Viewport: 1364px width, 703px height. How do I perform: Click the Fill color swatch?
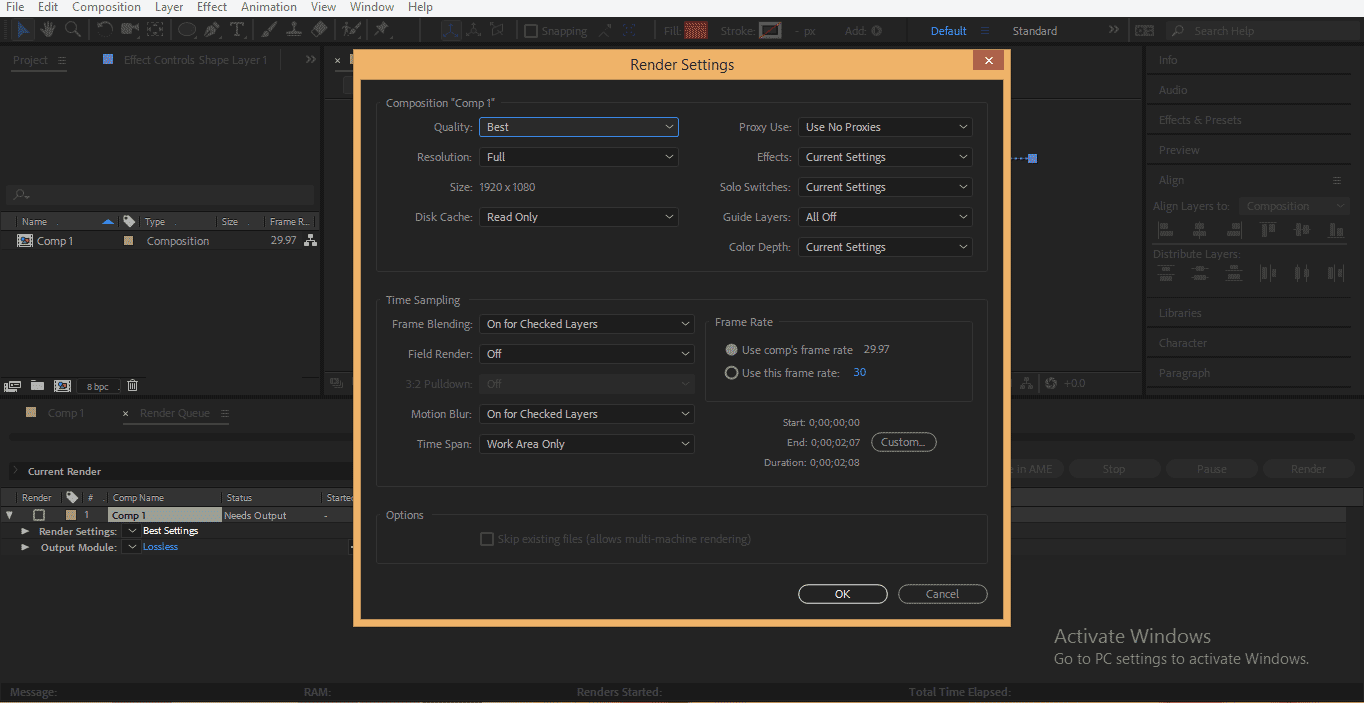(696, 31)
